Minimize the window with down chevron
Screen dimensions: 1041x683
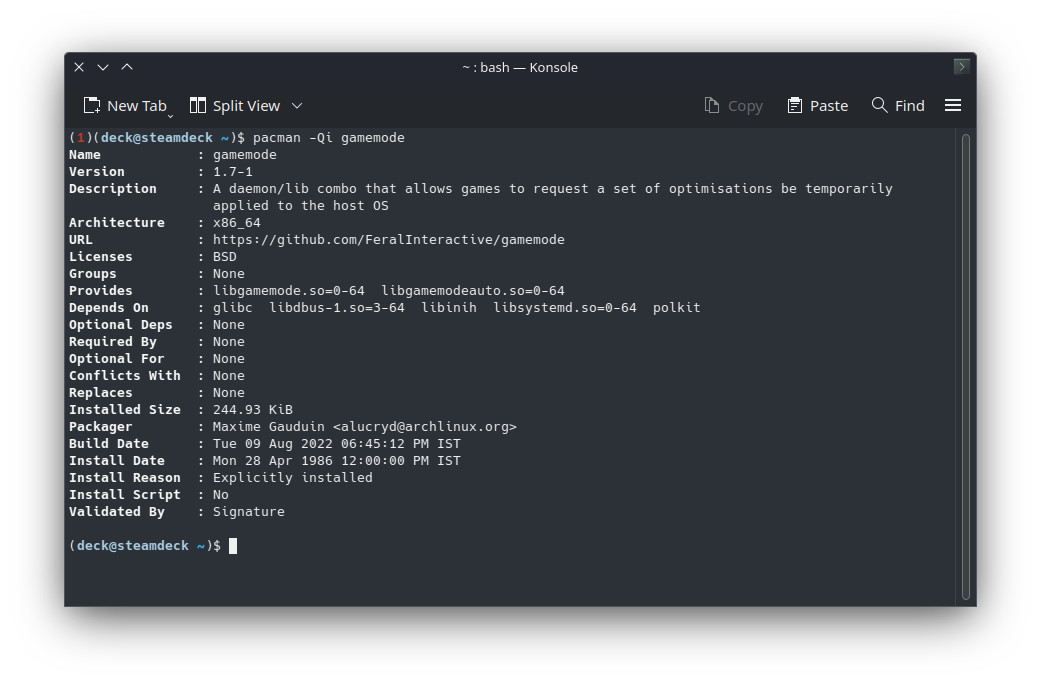(103, 67)
